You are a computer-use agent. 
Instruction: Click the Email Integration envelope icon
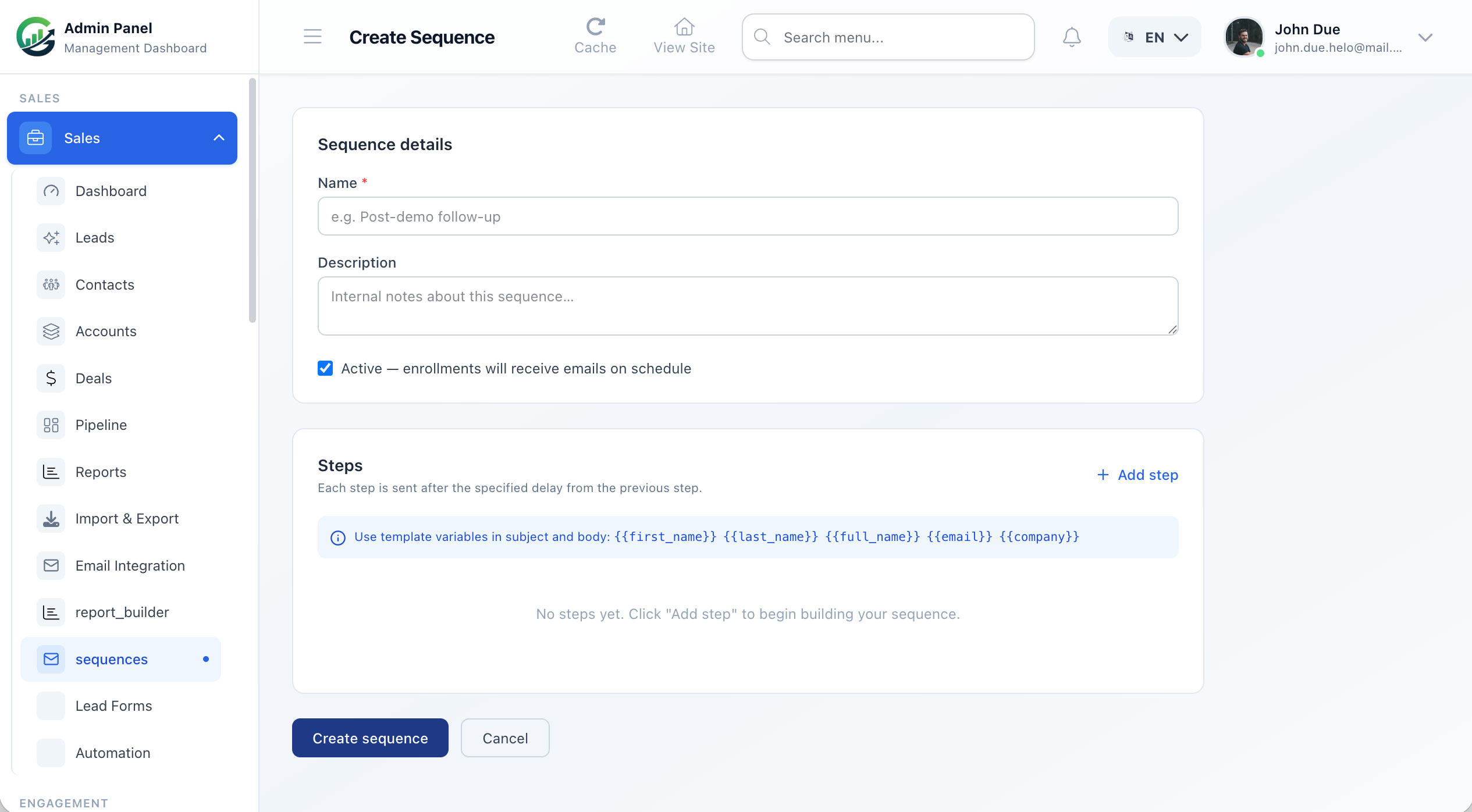(51, 565)
